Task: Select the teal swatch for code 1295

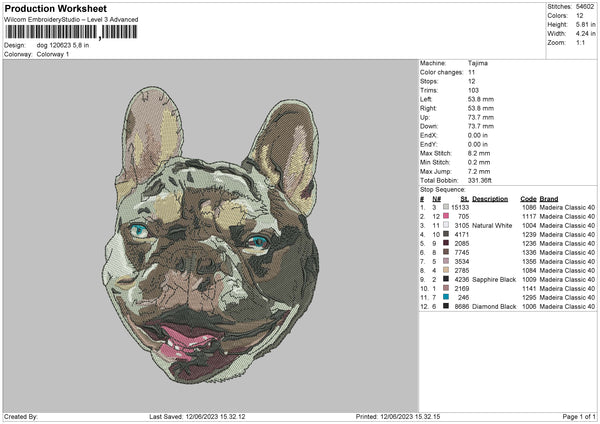Action: [446, 297]
